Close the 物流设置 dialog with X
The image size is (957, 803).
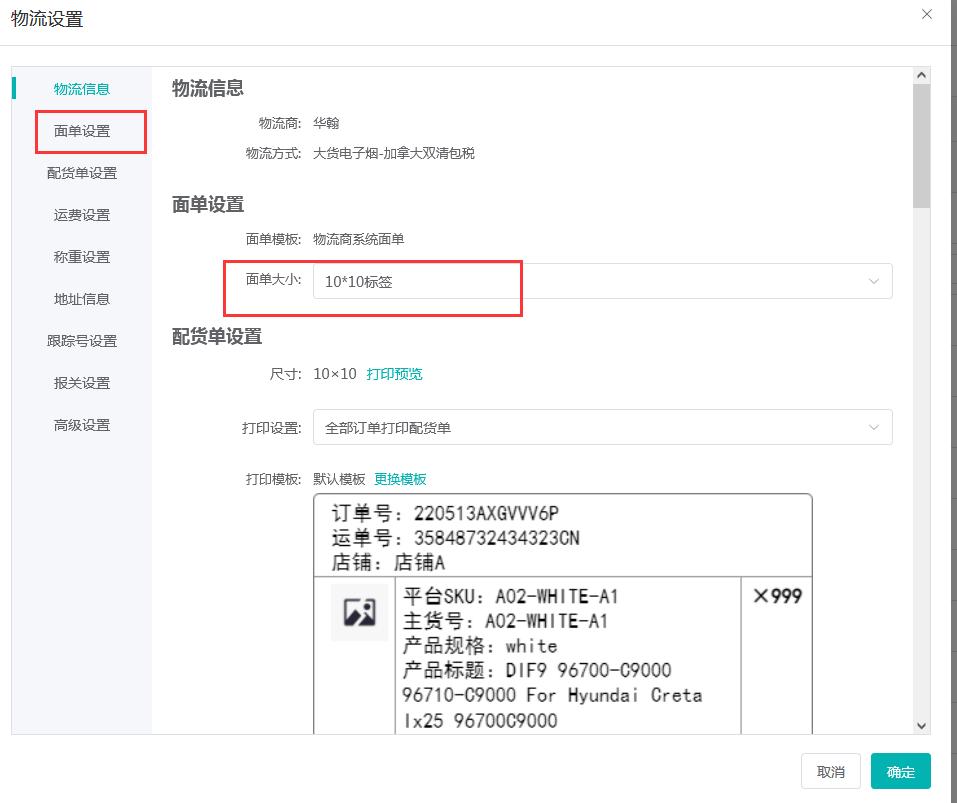[927, 15]
